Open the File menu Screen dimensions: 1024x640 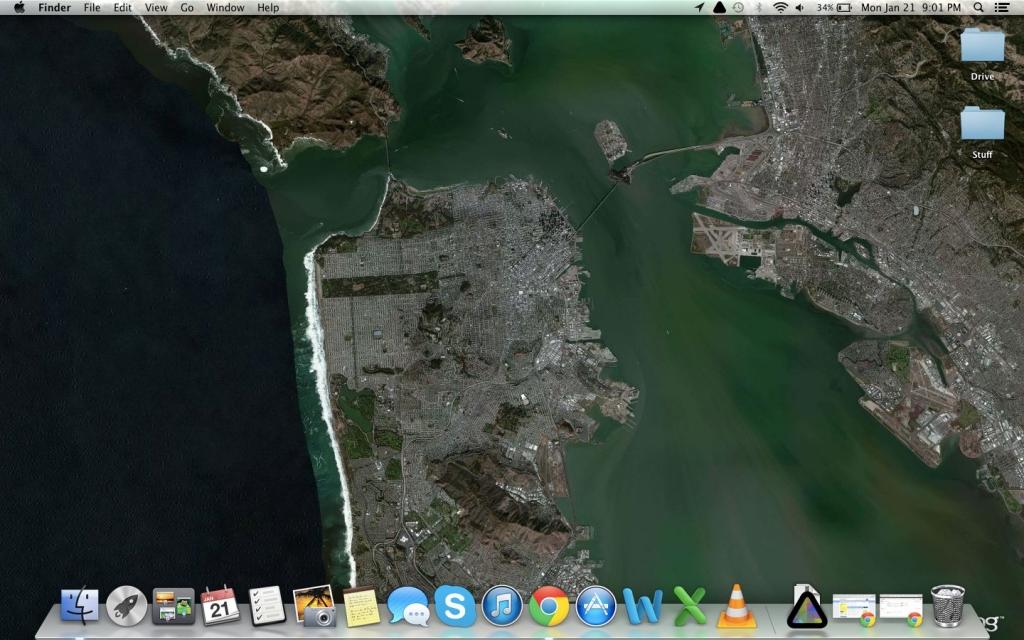pos(92,8)
